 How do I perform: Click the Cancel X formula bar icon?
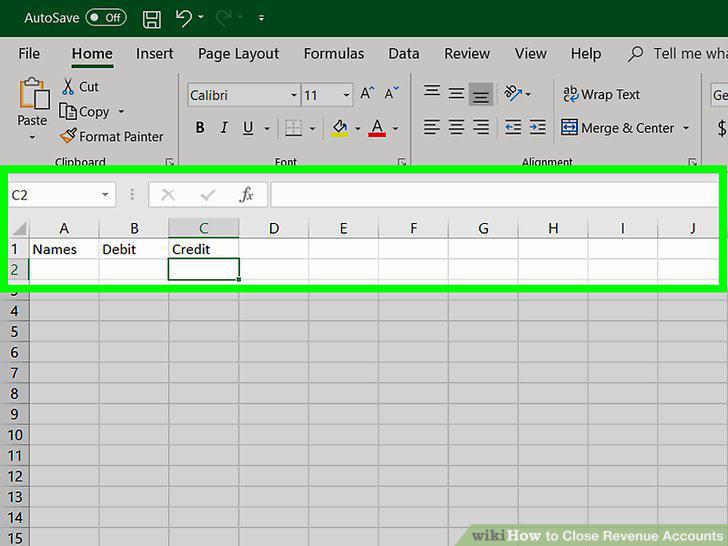pos(168,195)
